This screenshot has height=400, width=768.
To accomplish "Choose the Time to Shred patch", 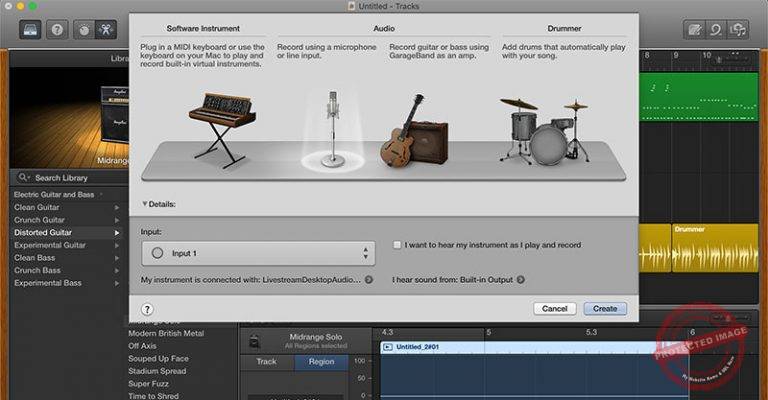I will click(153, 396).
